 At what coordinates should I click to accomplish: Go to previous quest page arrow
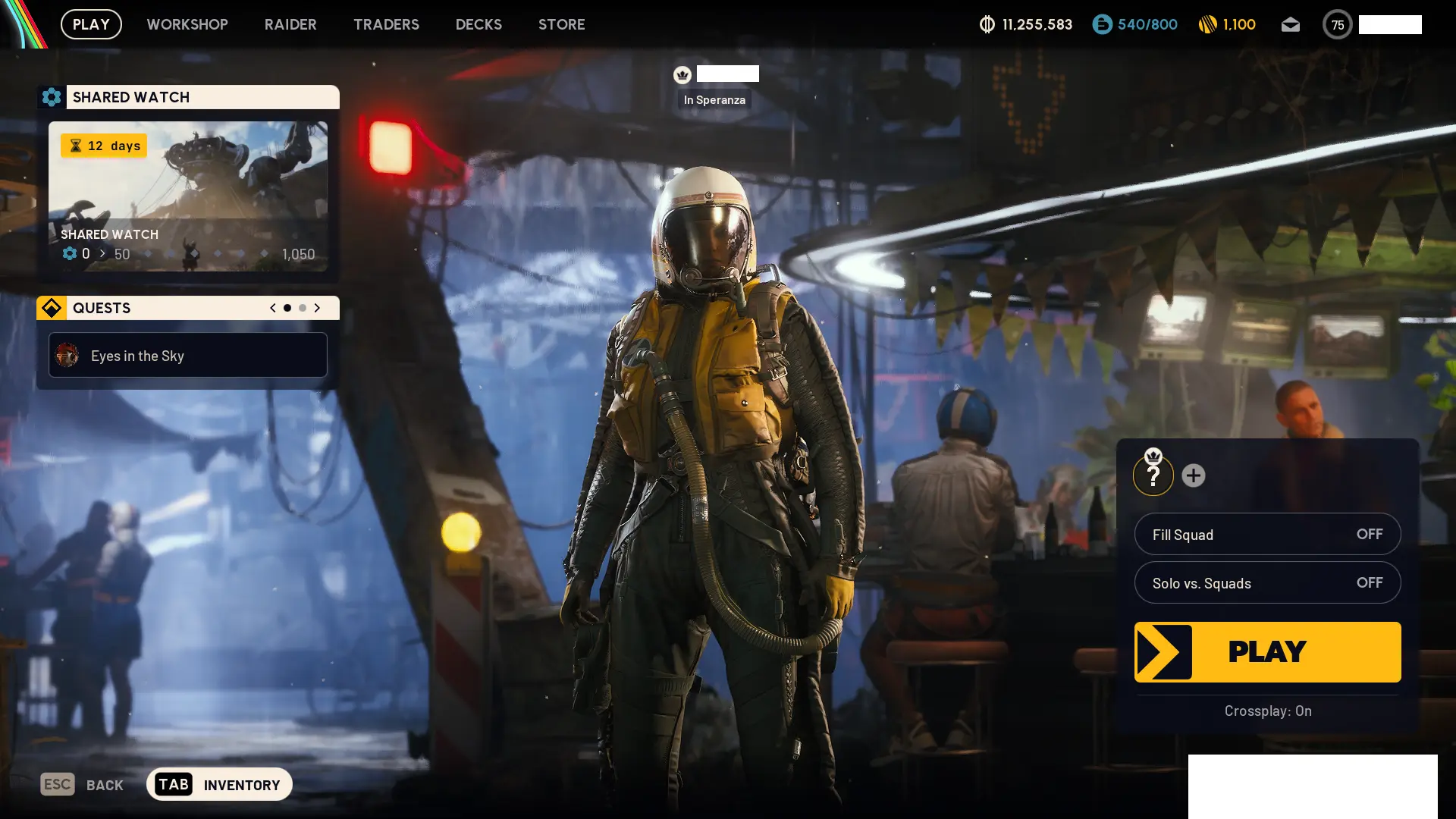[273, 308]
